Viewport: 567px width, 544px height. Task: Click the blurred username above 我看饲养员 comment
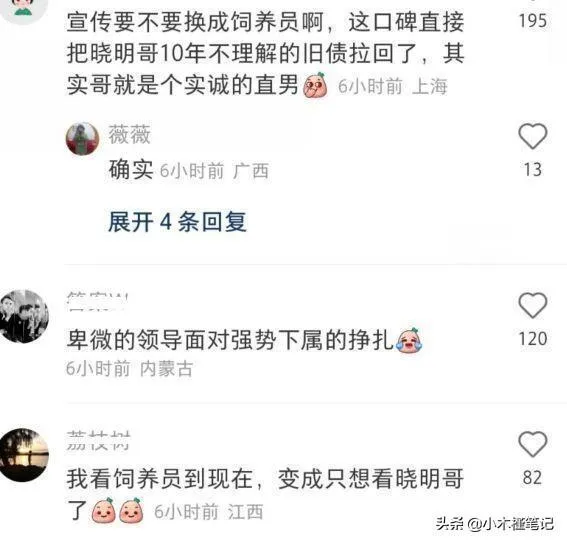98,440
